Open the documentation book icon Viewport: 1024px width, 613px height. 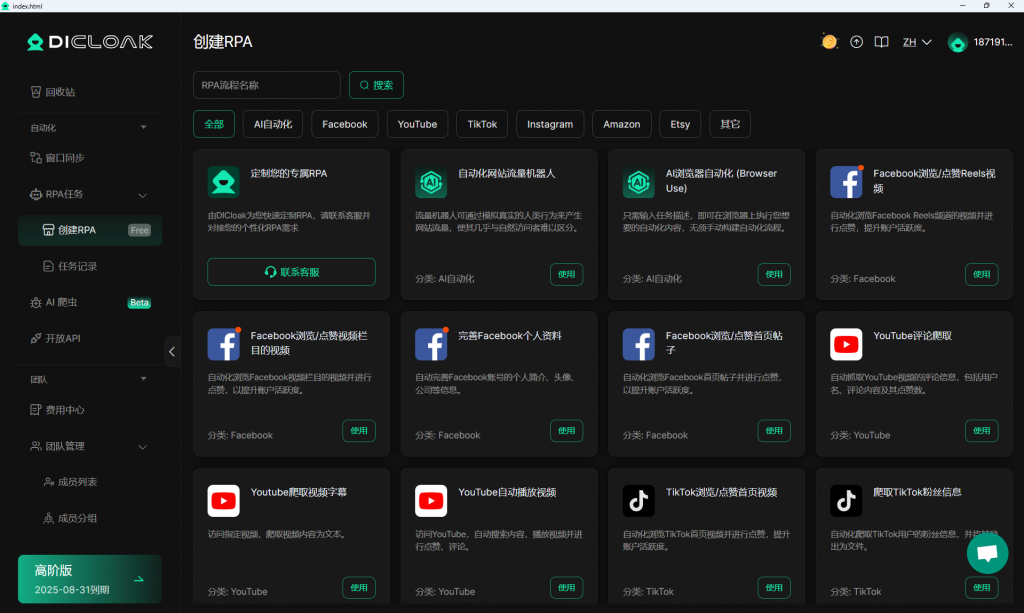882,42
